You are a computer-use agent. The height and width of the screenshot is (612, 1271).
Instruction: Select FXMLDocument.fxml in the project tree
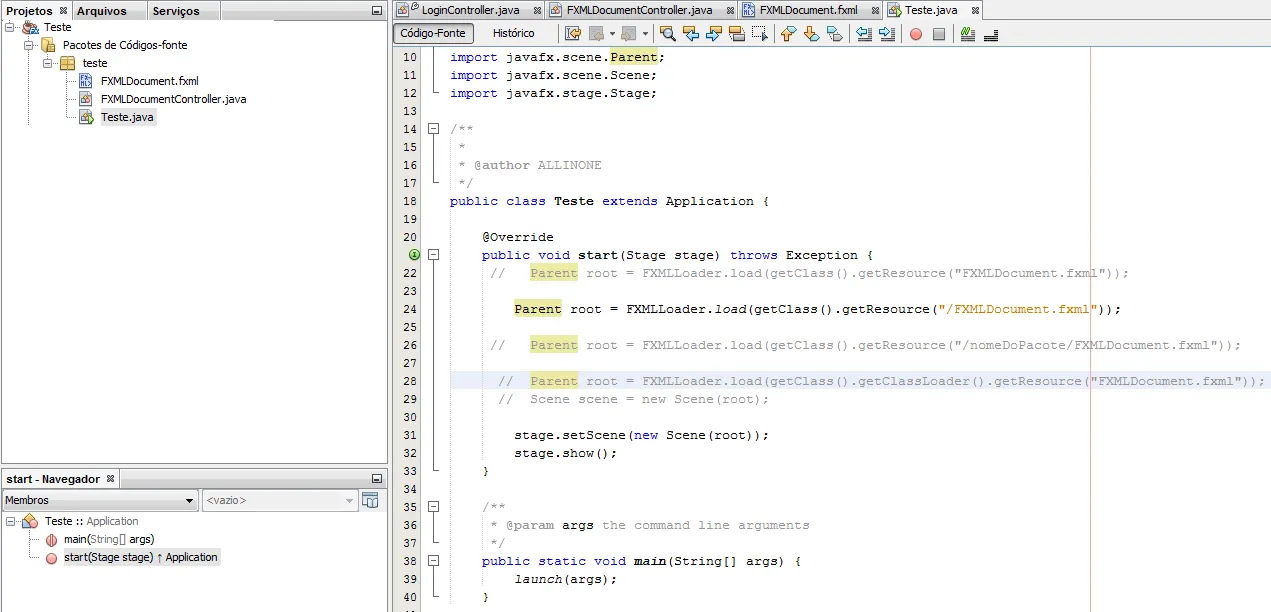coord(149,81)
